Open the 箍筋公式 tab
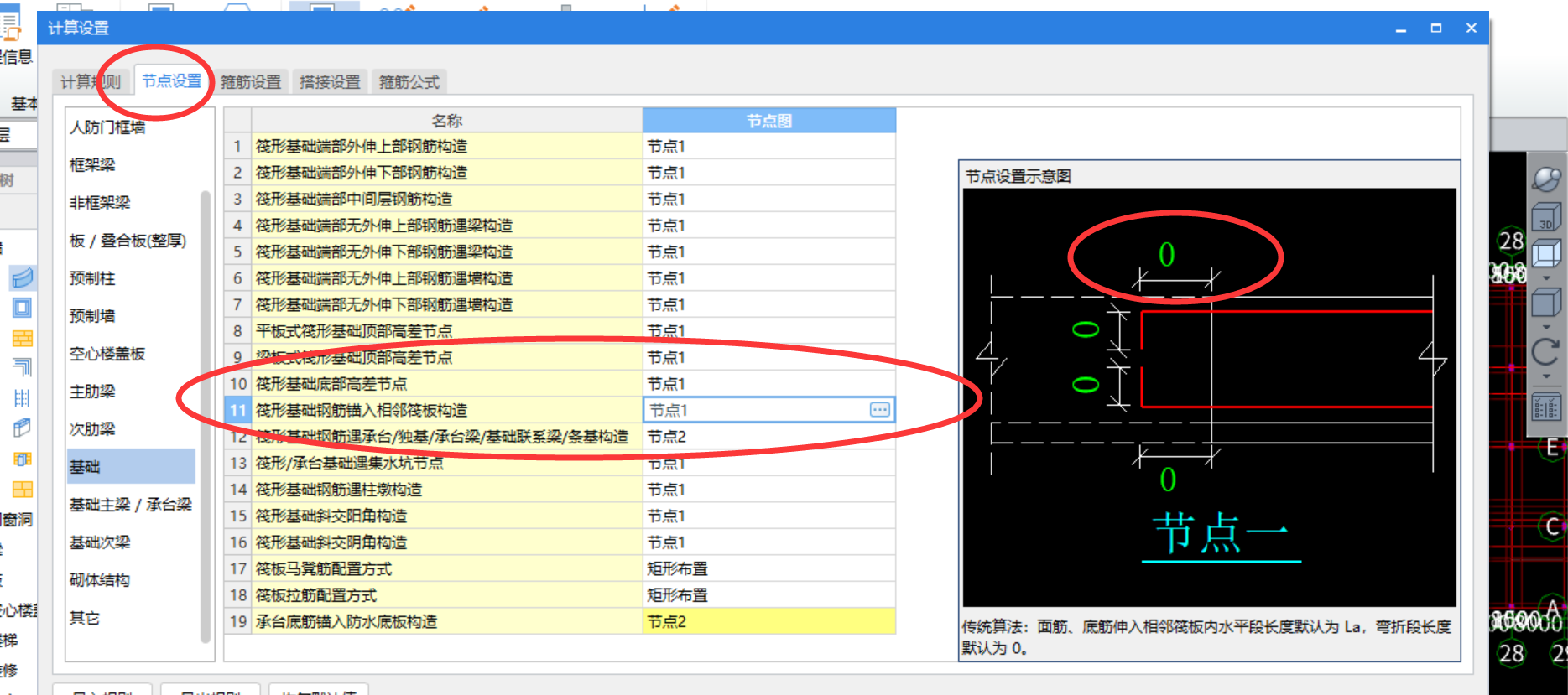The height and width of the screenshot is (695, 1568). pos(409,82)
